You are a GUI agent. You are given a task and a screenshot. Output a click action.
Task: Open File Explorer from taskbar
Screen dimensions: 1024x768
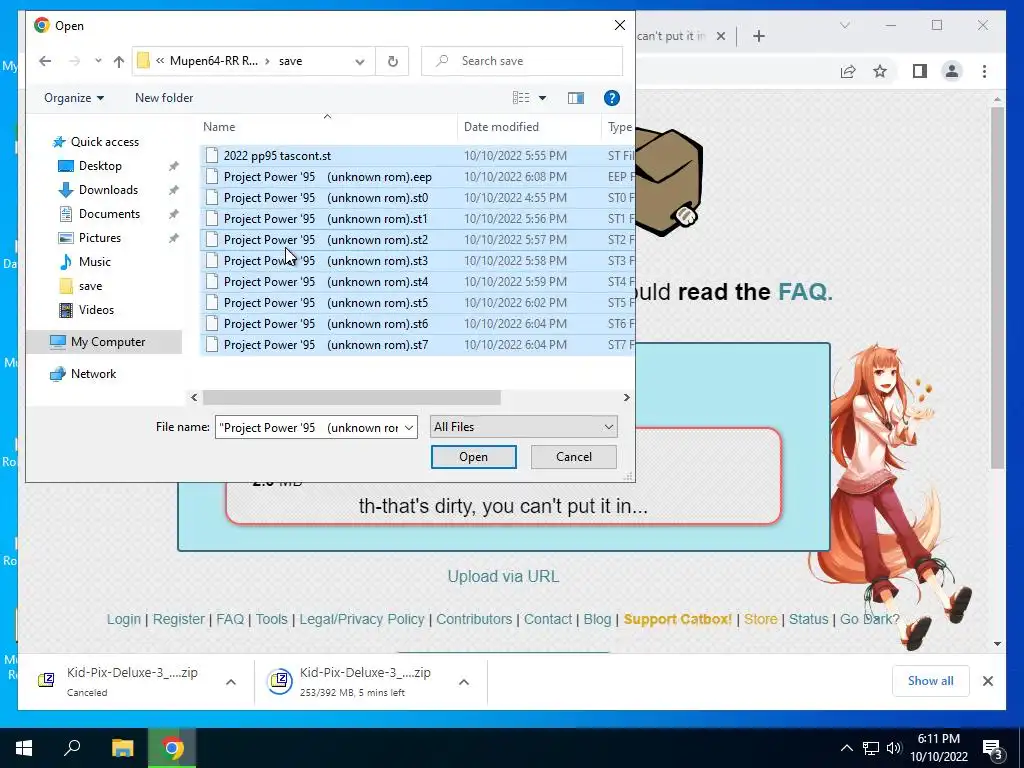coord(122,748)
